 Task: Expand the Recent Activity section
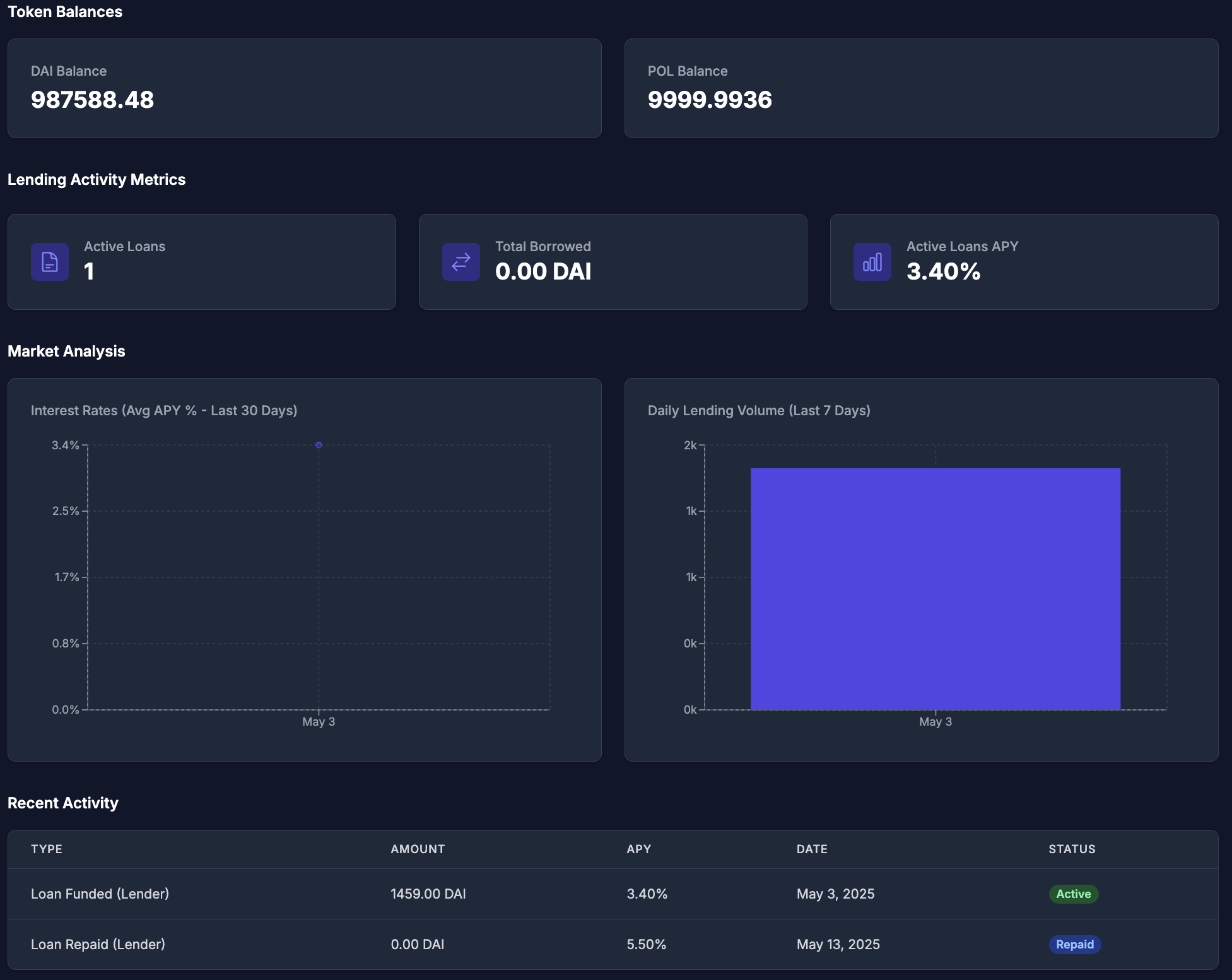(62, 803)
